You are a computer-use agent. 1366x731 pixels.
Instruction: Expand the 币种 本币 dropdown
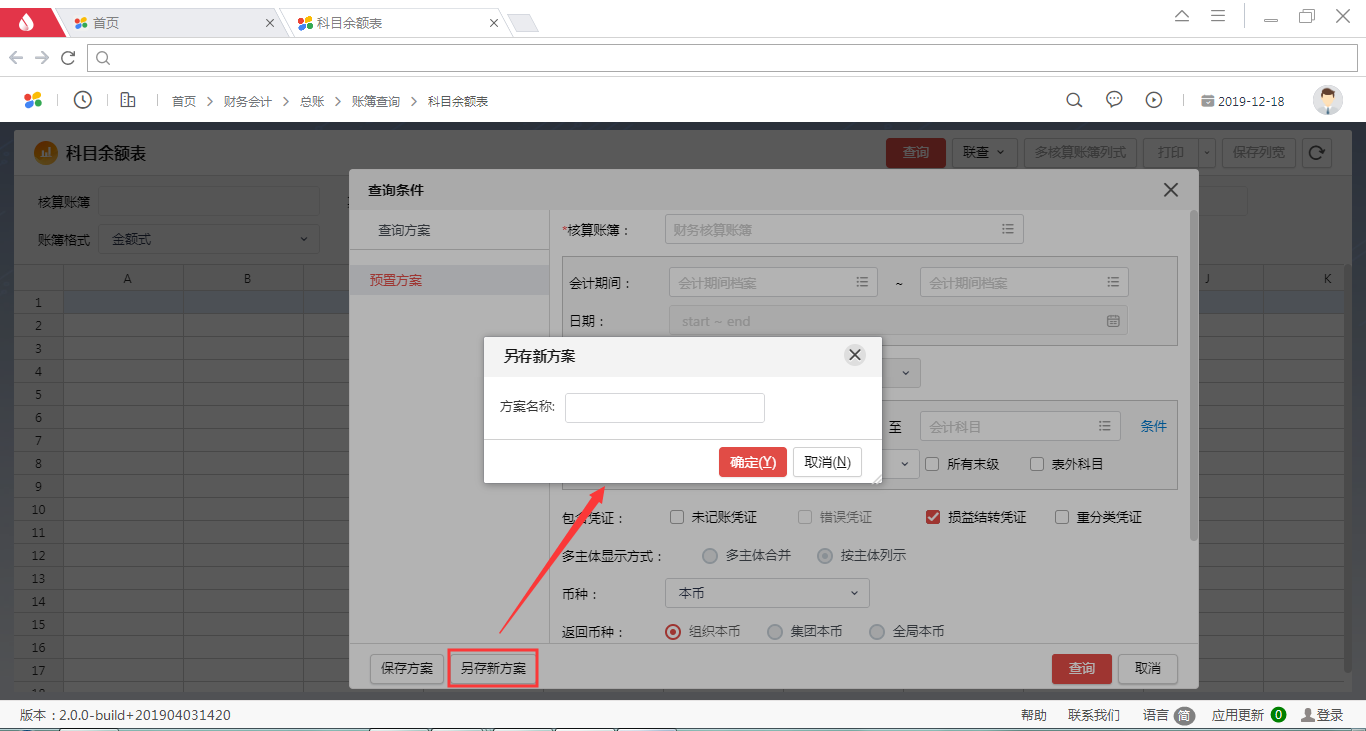pos(767,593)
